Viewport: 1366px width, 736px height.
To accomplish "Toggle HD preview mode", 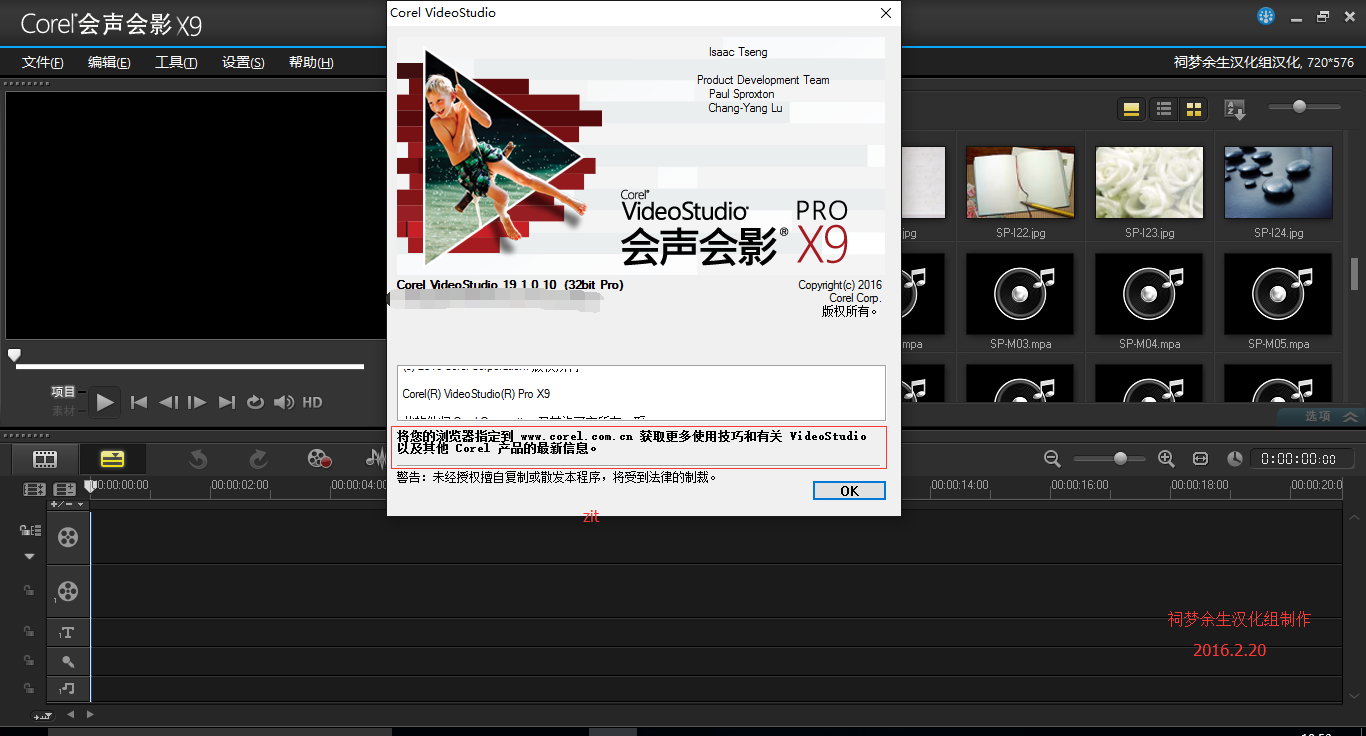I will pos(313,402).
